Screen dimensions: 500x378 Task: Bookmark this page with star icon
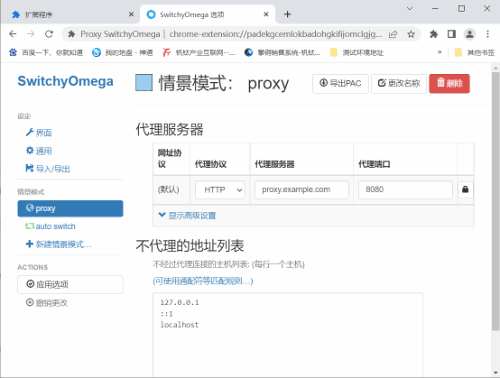coord(411,34)
